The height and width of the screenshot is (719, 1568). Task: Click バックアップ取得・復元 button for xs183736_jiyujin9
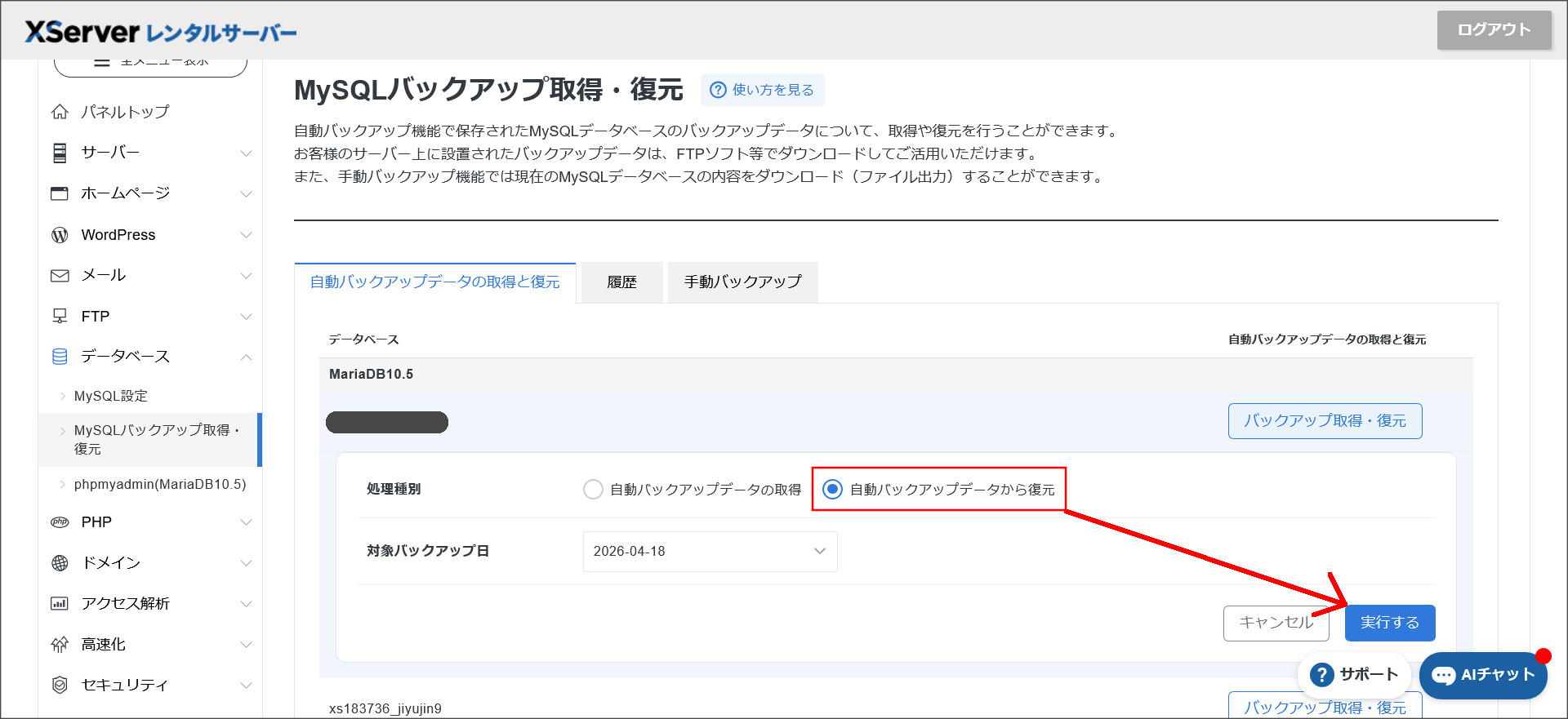1325,706
